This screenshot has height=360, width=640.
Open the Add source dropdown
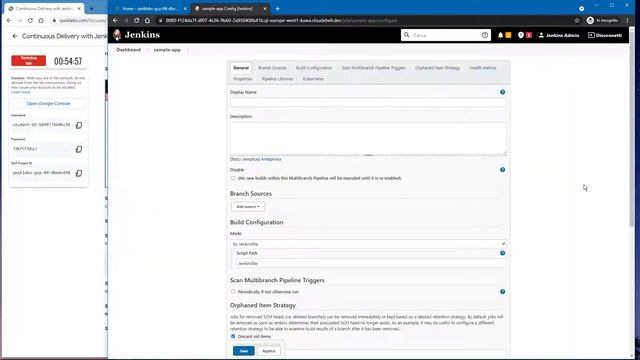pos(248,207)
